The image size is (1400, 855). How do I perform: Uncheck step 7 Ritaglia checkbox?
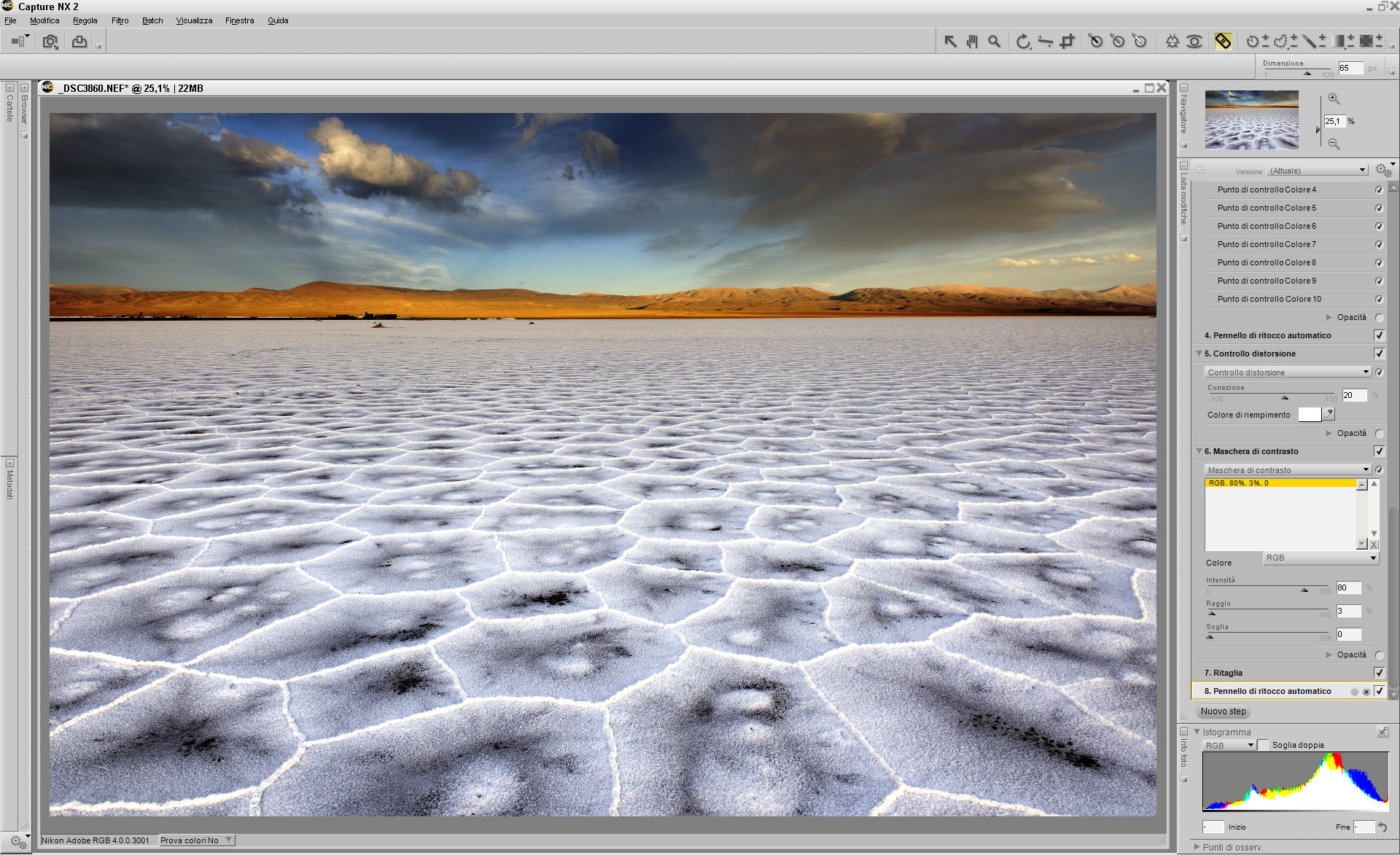1379,673
